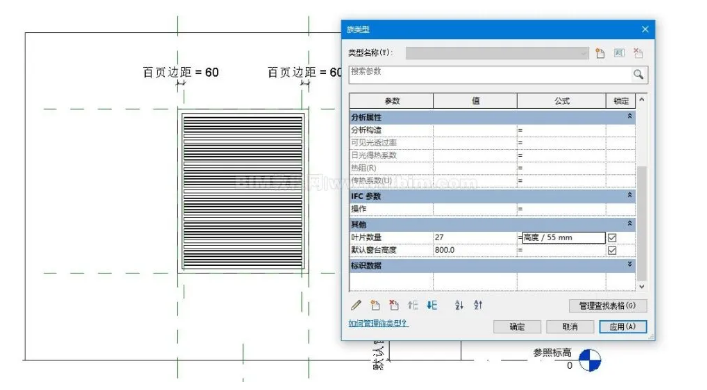
Task: Click the 应用(A) button
Action: pos(623,327)
